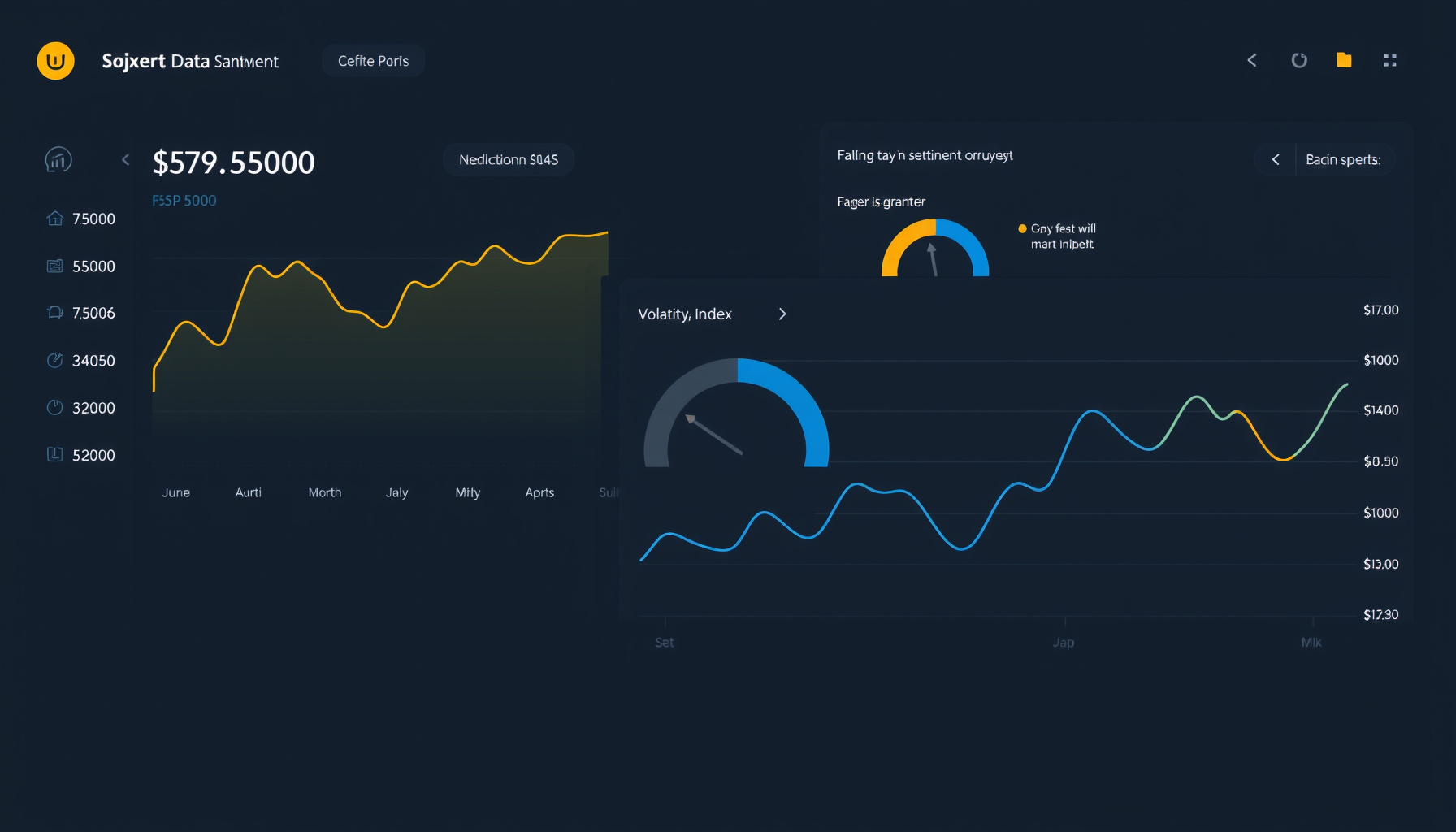Open the Cefite Porls tab

click(x=373, y=61)
